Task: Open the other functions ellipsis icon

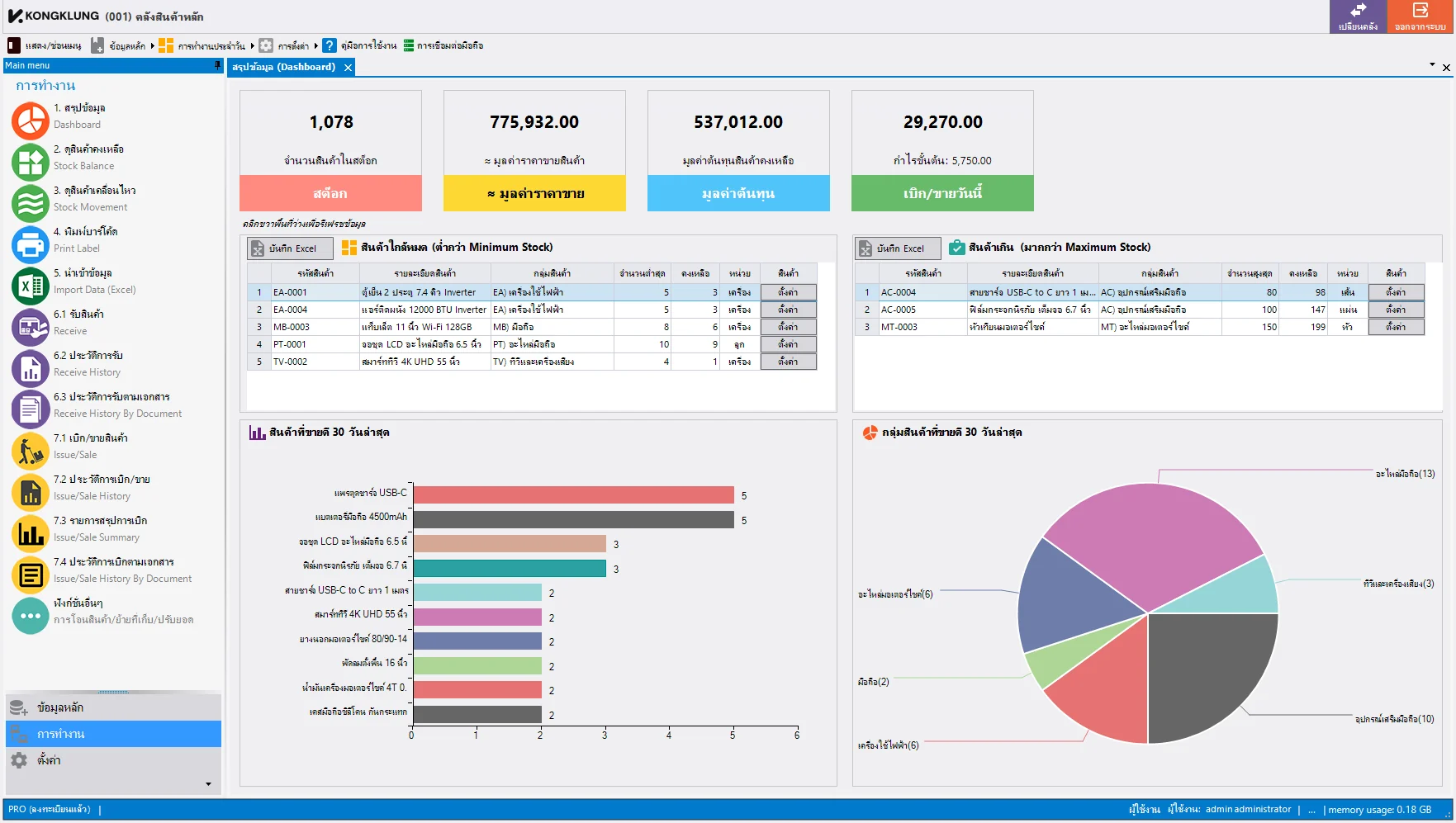Action: (31, 616)
